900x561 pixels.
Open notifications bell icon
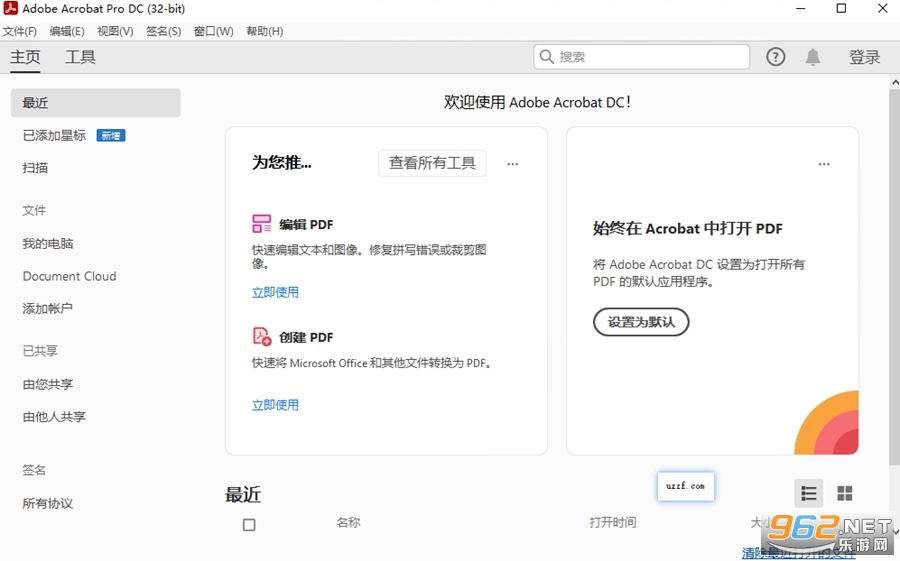tap(813, 57)
